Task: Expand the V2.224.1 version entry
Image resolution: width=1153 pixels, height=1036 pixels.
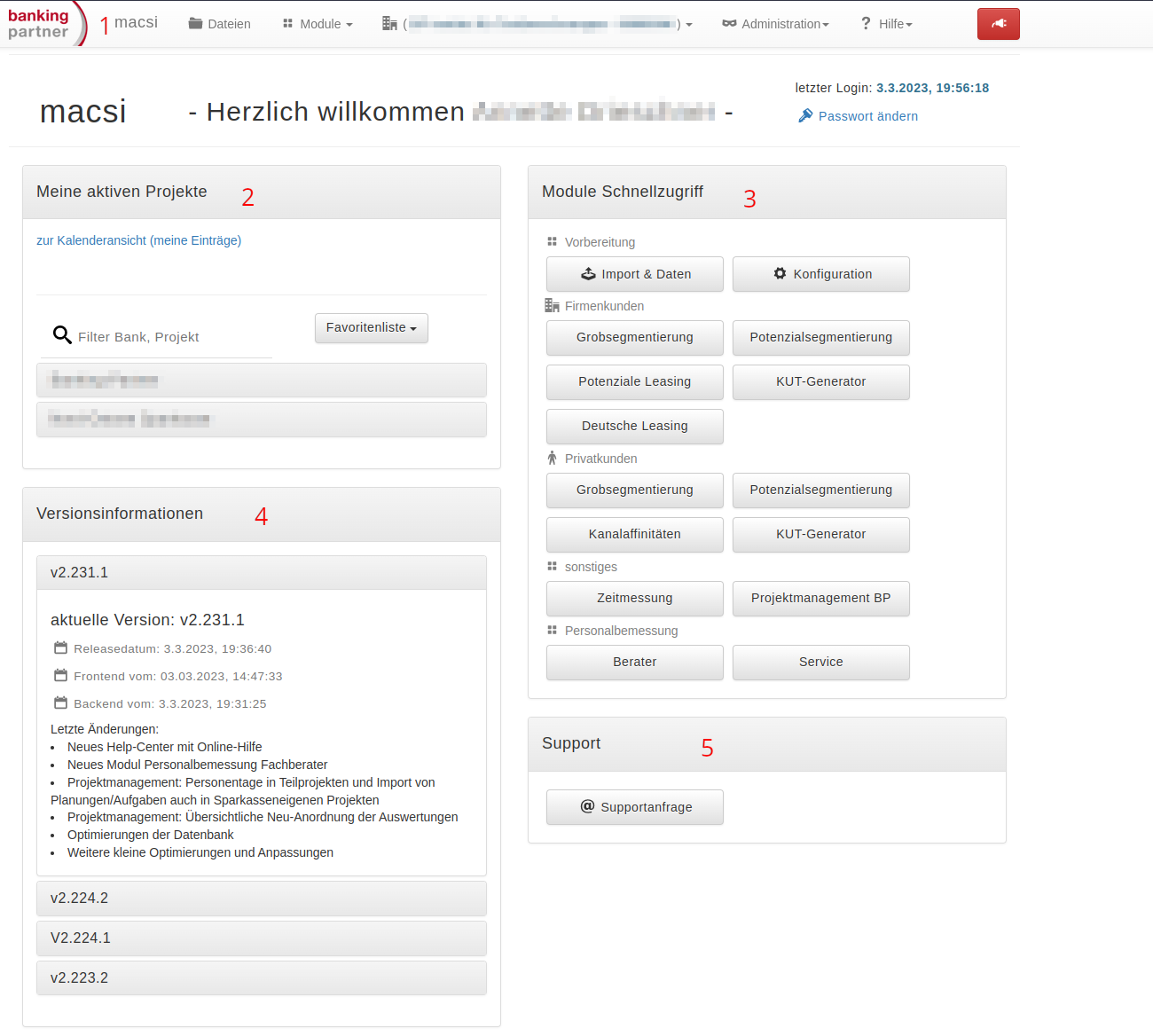Action: 262,938
